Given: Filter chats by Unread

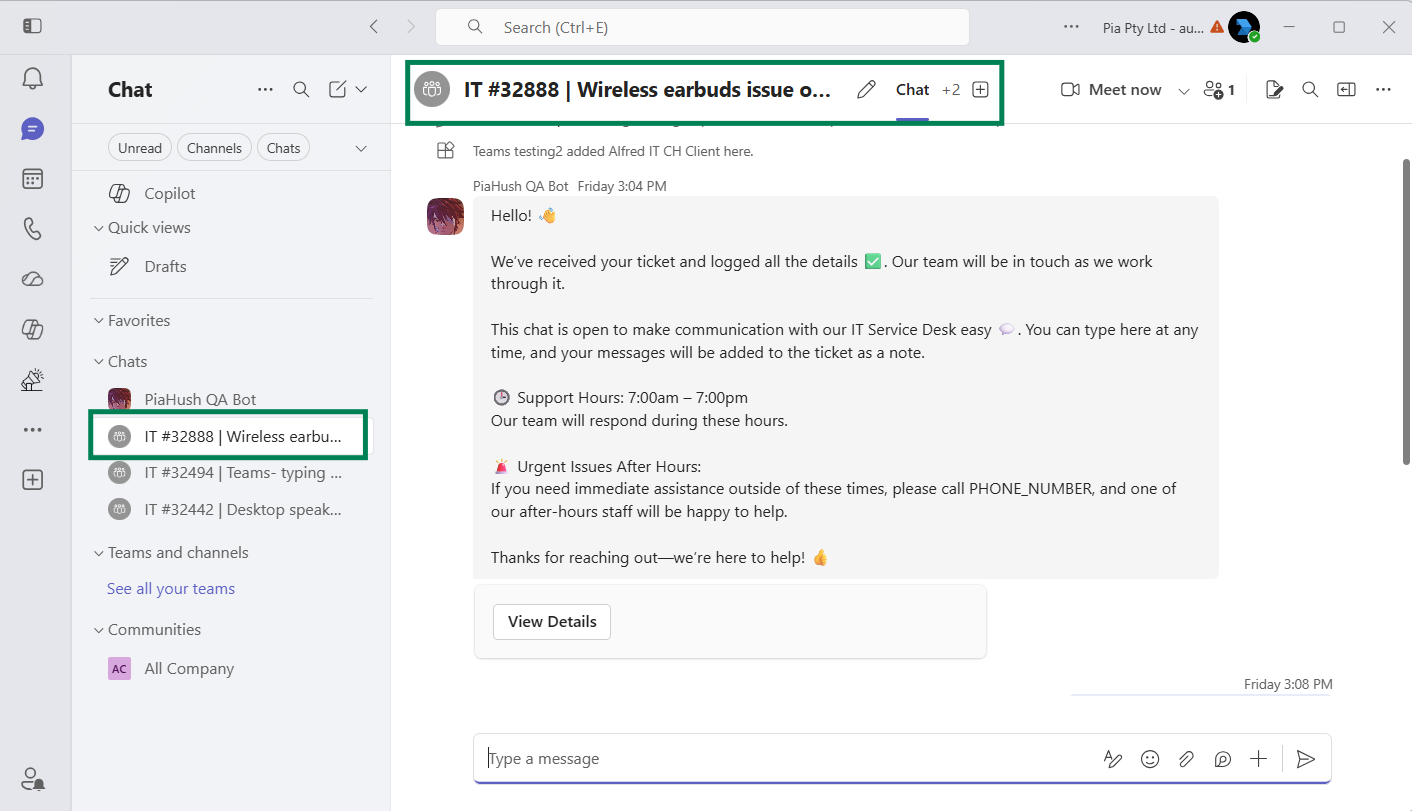Looking at the screenshot, I should point(139,148).
